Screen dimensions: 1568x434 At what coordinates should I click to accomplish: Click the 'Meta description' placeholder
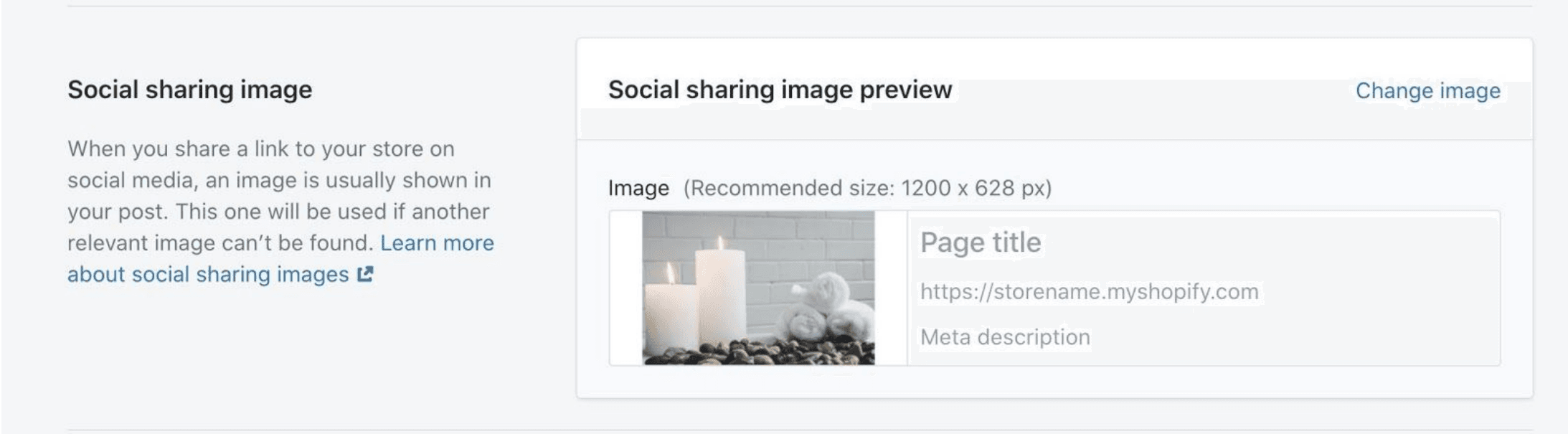click(1004, 336)
